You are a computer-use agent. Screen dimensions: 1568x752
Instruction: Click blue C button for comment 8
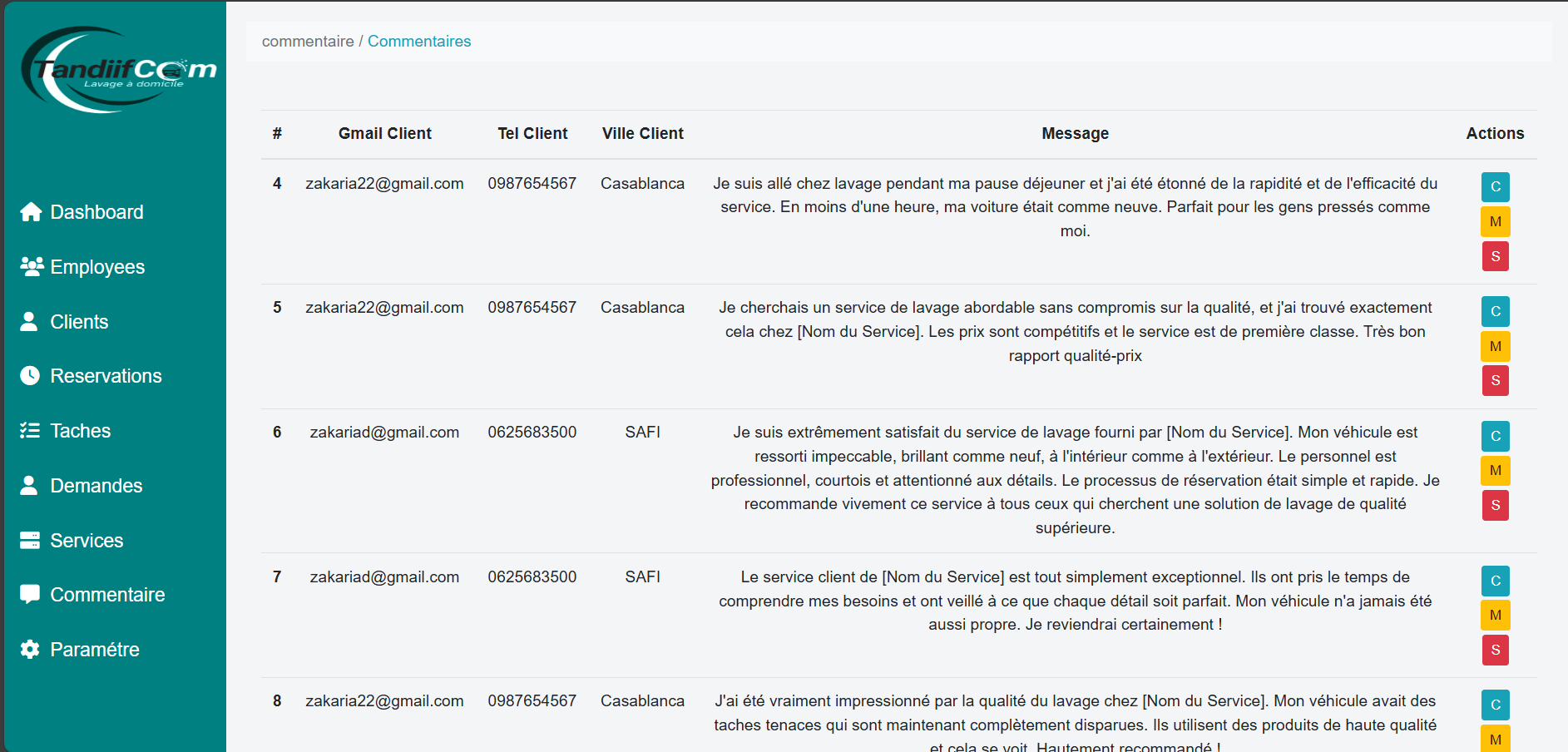pyautogui.click(x=1496, y=705)
